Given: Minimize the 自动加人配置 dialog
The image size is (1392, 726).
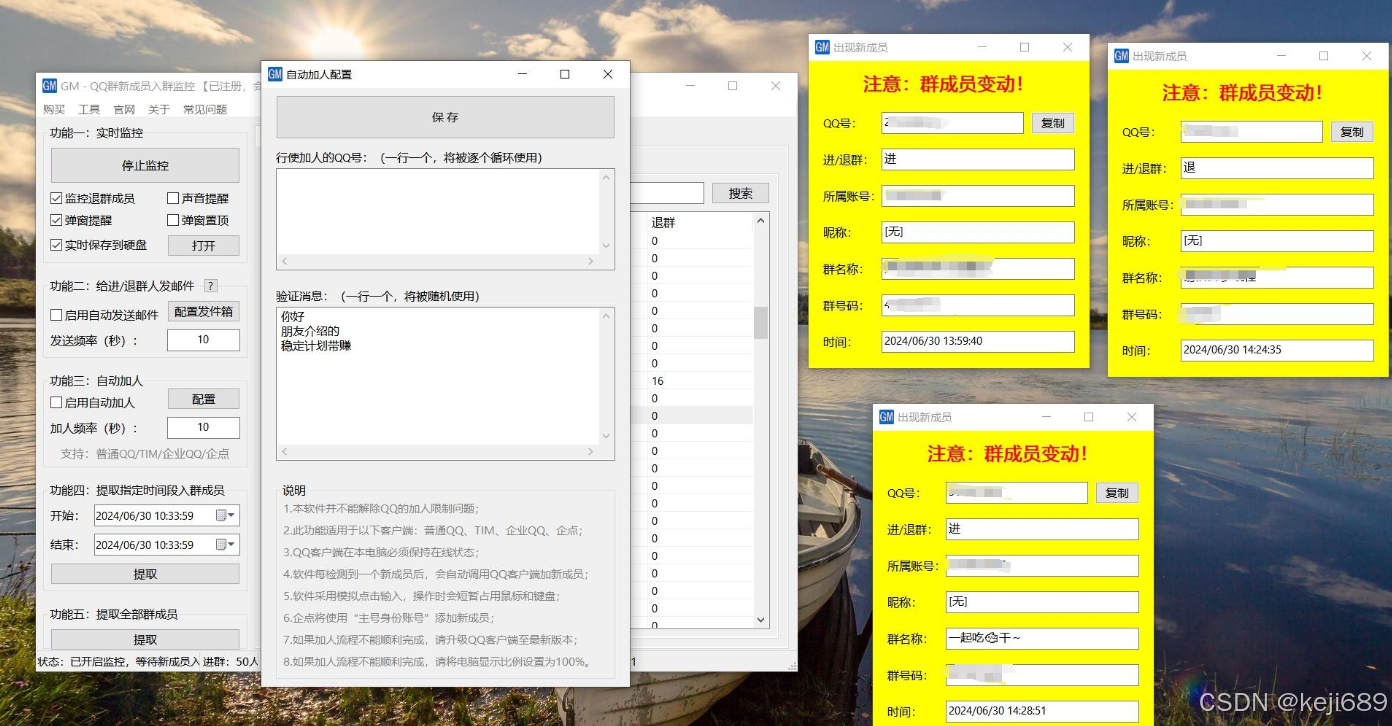Looking at the screenshot, I should pos(522,74).
